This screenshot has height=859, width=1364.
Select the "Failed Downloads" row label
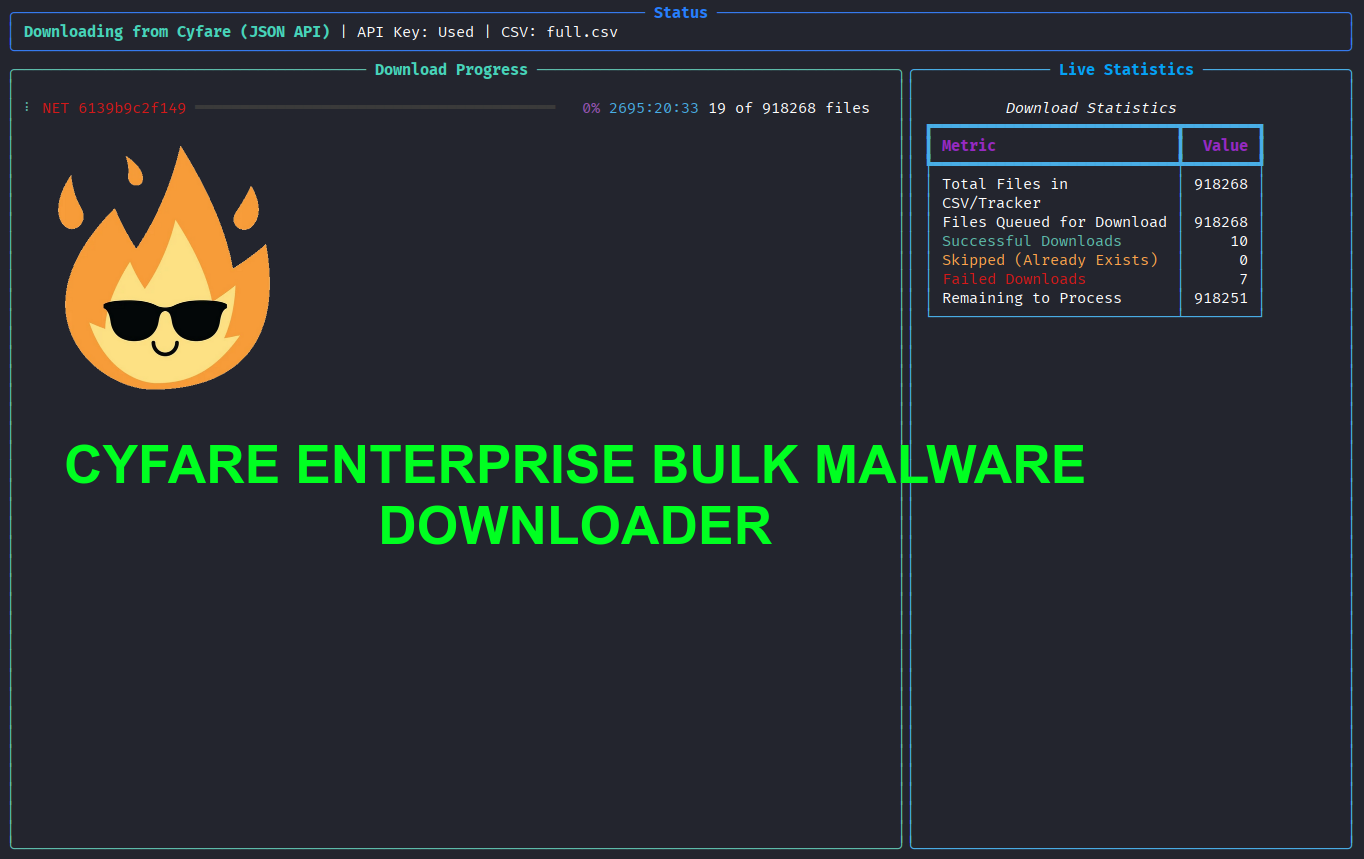coord(1014,279)
